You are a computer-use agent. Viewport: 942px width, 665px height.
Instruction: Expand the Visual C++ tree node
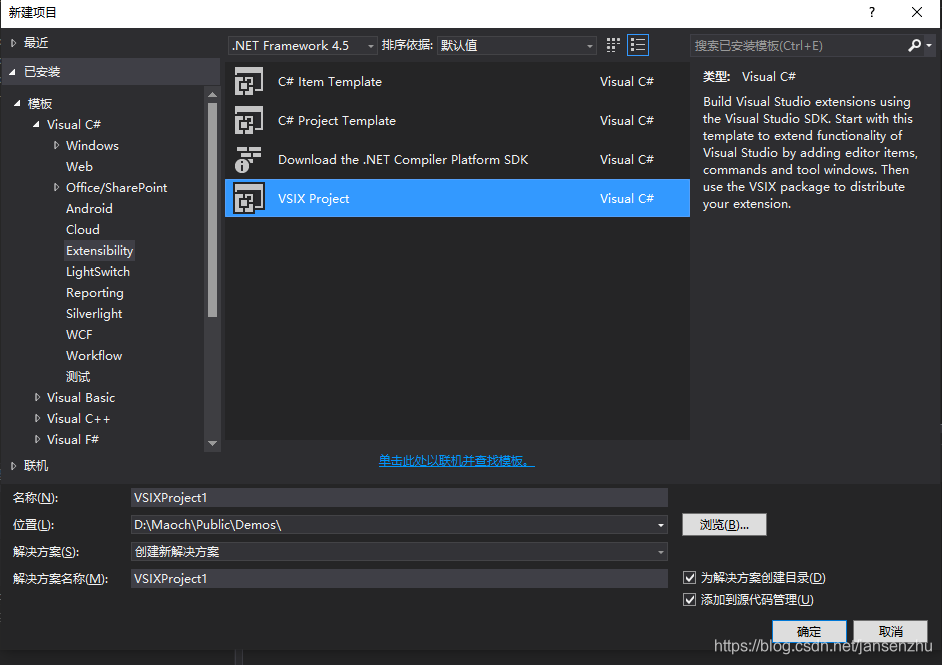[37, 419]
